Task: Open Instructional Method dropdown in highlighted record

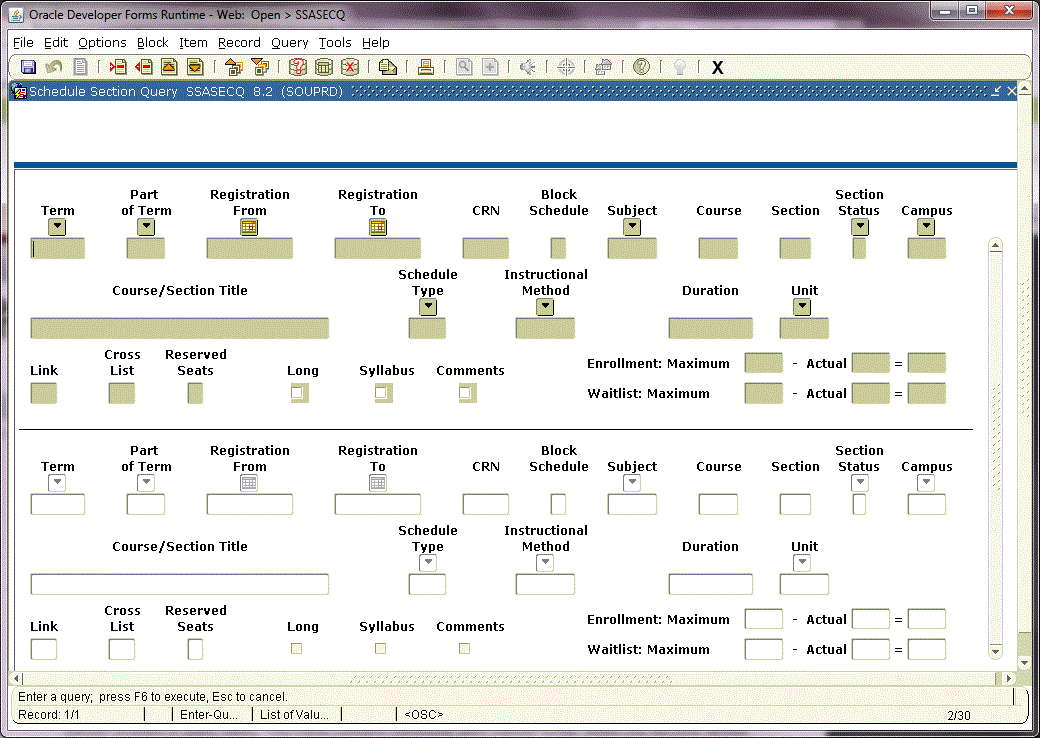Action: 545,307
